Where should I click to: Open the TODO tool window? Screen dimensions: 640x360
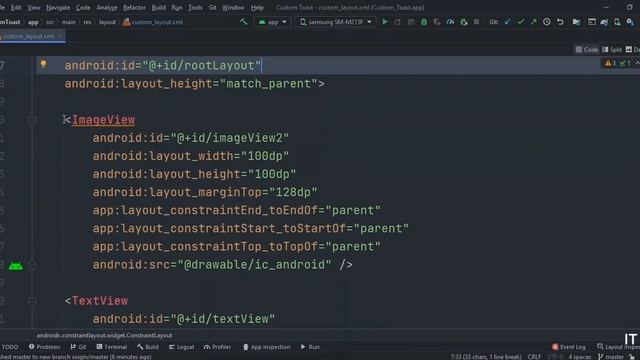pyautogui.click(x=10, y=347)
